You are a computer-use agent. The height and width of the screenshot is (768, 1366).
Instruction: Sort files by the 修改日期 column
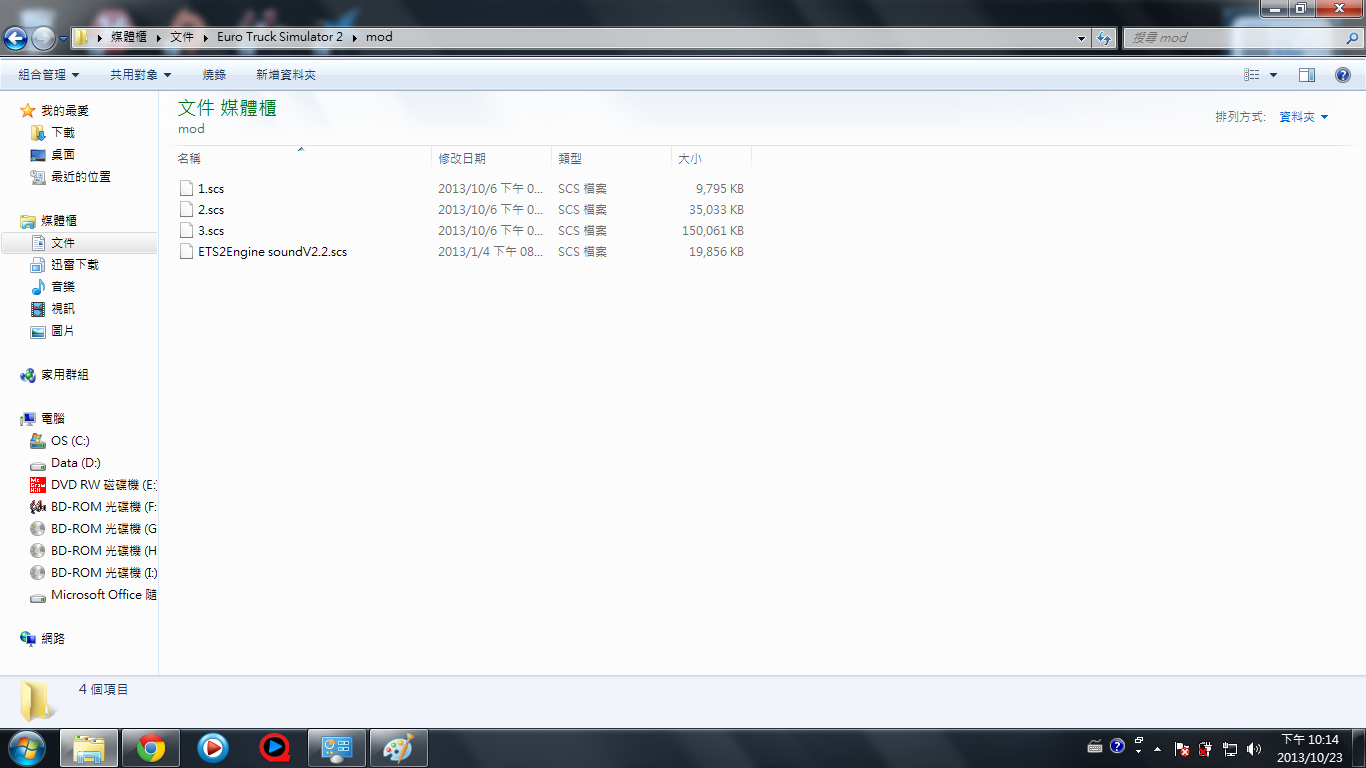point(492,158)
